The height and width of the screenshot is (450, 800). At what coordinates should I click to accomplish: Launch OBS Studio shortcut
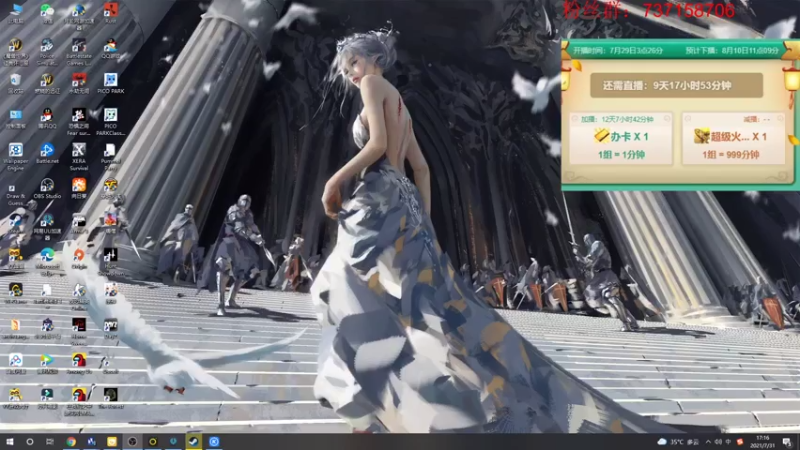click(x=47, y=188)
